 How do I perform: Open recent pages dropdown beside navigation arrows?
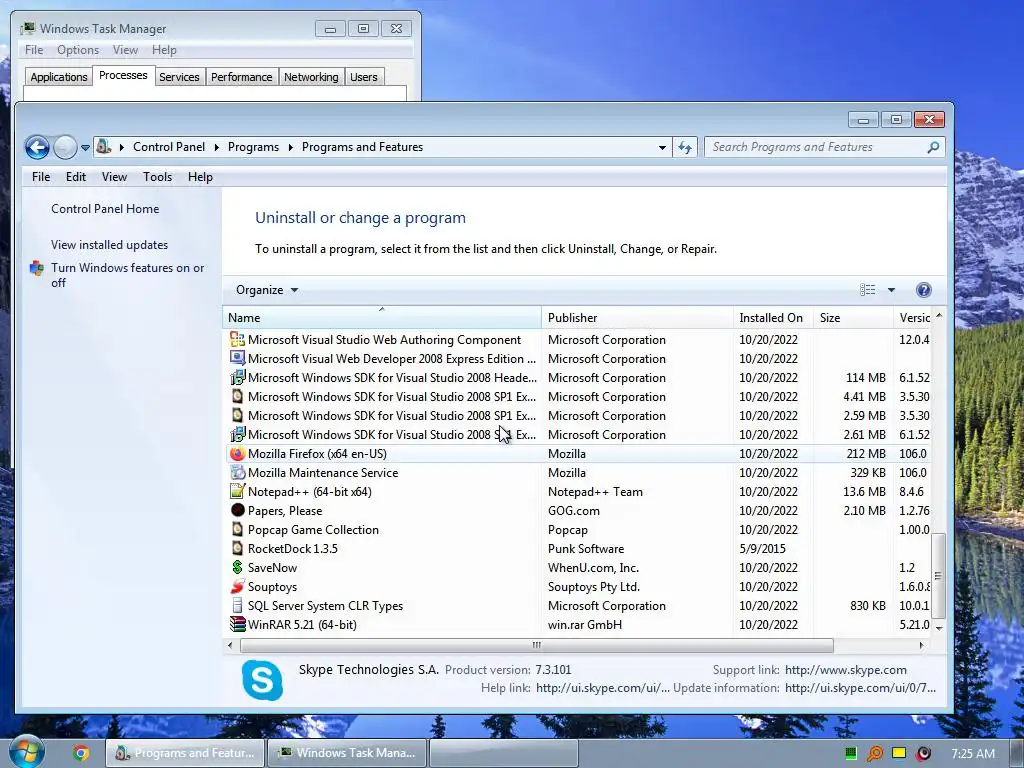85,148
